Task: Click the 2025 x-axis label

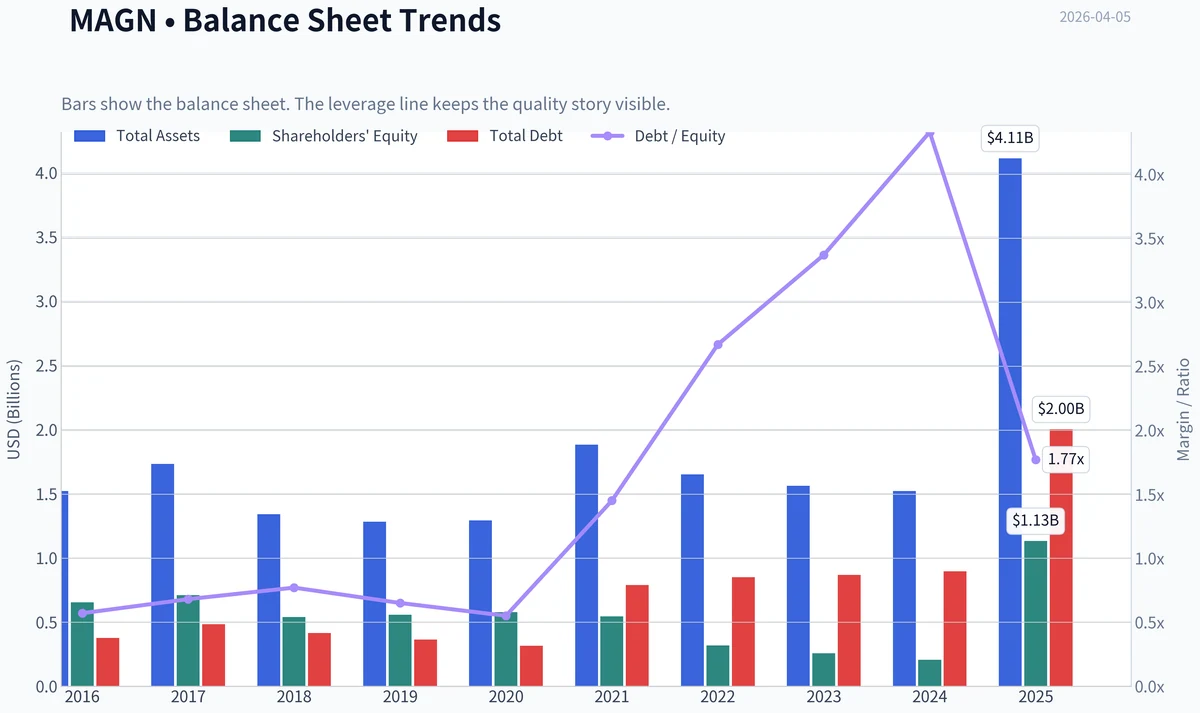Action: [1036, 698]
